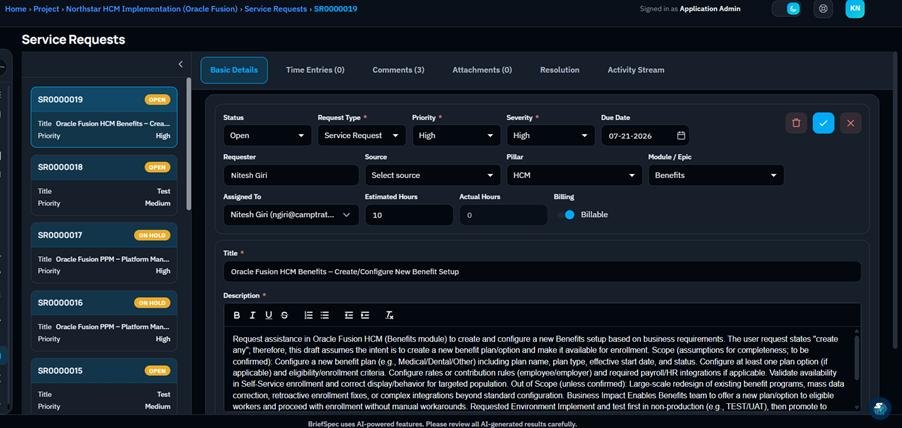Cancel editing with the red X button
The width and height of the screenshot is (902, 428).
pyautogui.click(x=850, y=123)
